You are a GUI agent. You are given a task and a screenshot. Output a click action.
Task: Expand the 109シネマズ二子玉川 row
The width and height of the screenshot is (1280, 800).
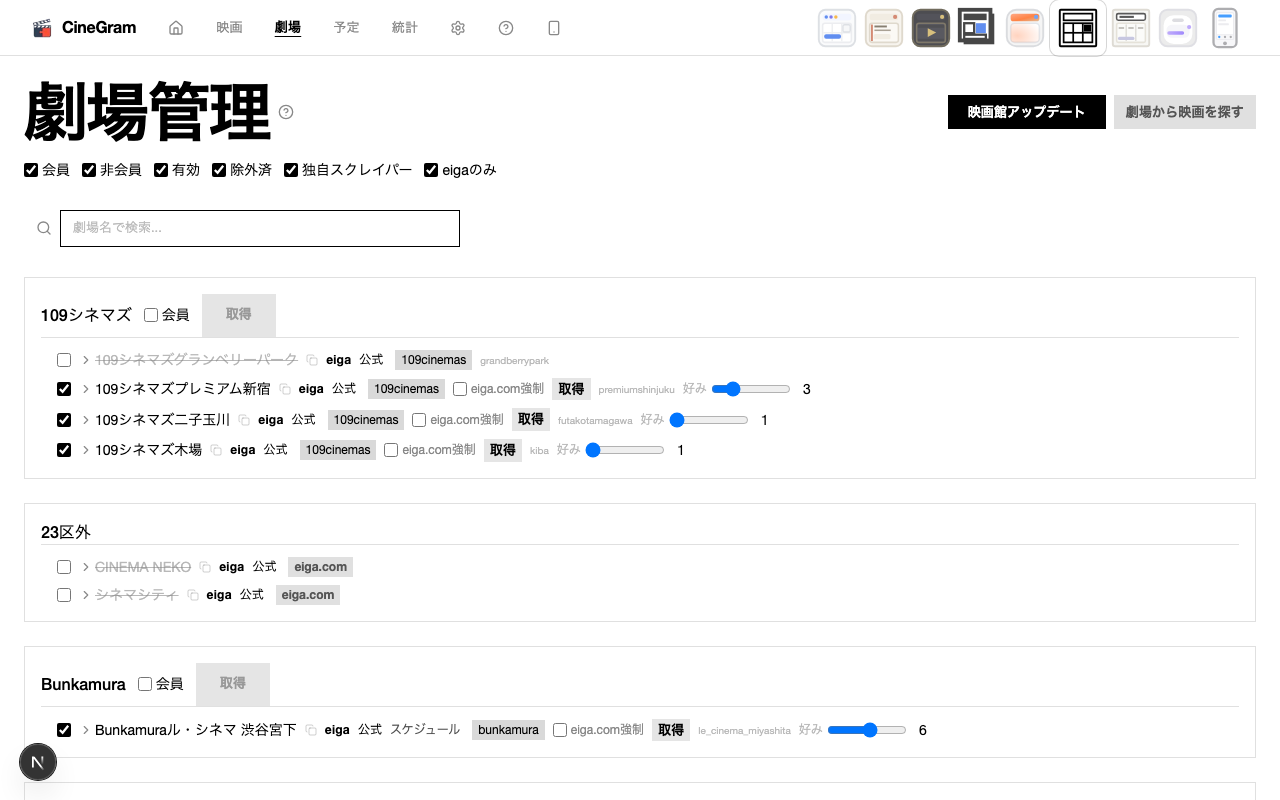86,420
